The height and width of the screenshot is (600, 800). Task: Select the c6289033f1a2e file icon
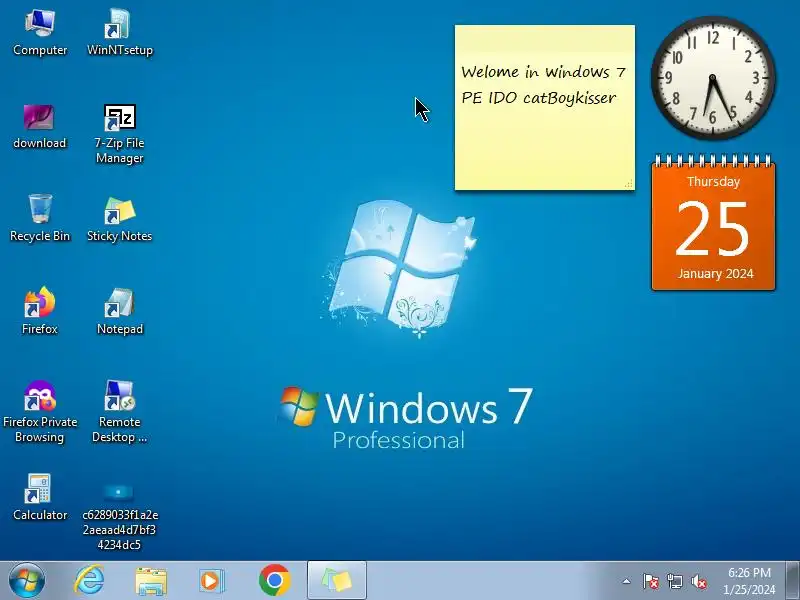(119, 516)
